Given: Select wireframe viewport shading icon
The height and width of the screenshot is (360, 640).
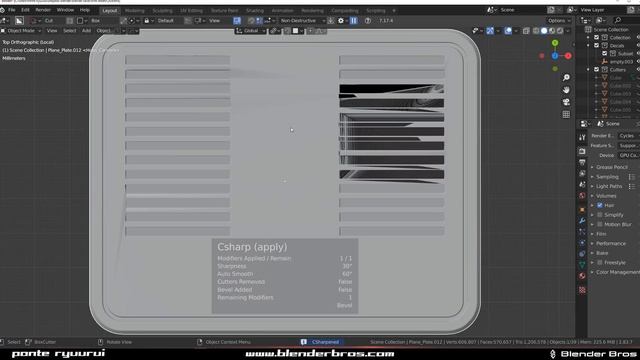Looking at the screenshot, I should tap(536, 31).
